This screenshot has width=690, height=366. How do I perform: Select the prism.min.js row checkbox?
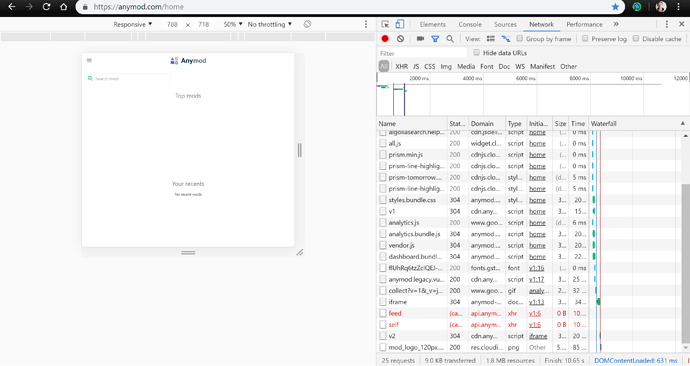tap(383, 155)
